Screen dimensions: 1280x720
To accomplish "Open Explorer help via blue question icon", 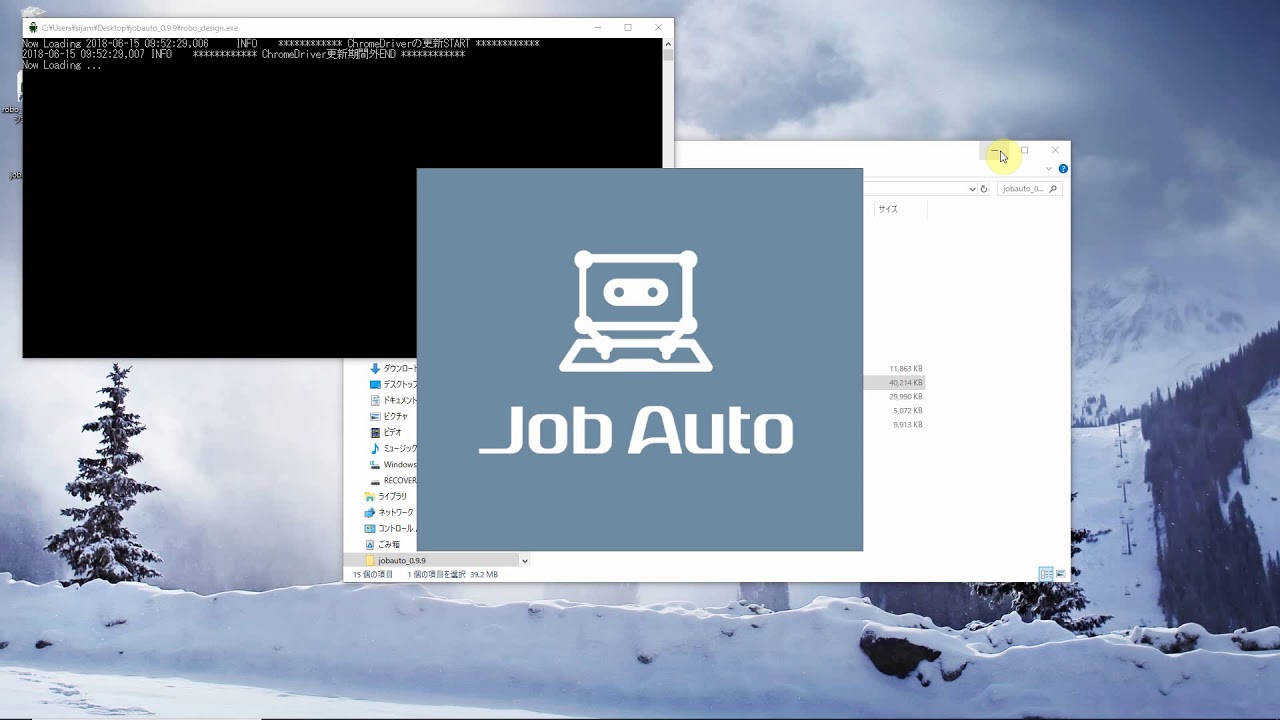I will point(1063,169).
